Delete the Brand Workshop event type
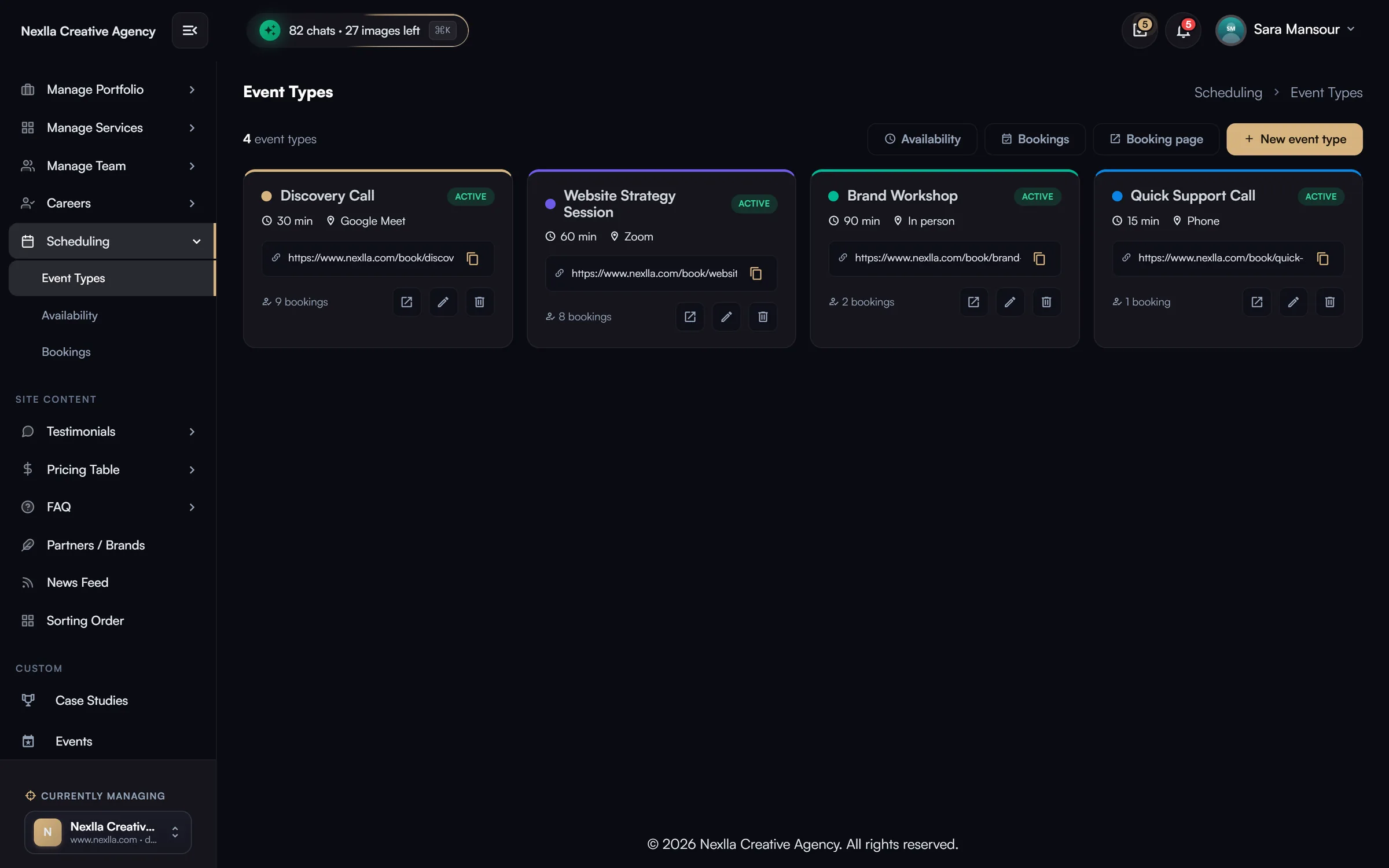The width and height of the screenshot is (1389, 868). 1046,302
